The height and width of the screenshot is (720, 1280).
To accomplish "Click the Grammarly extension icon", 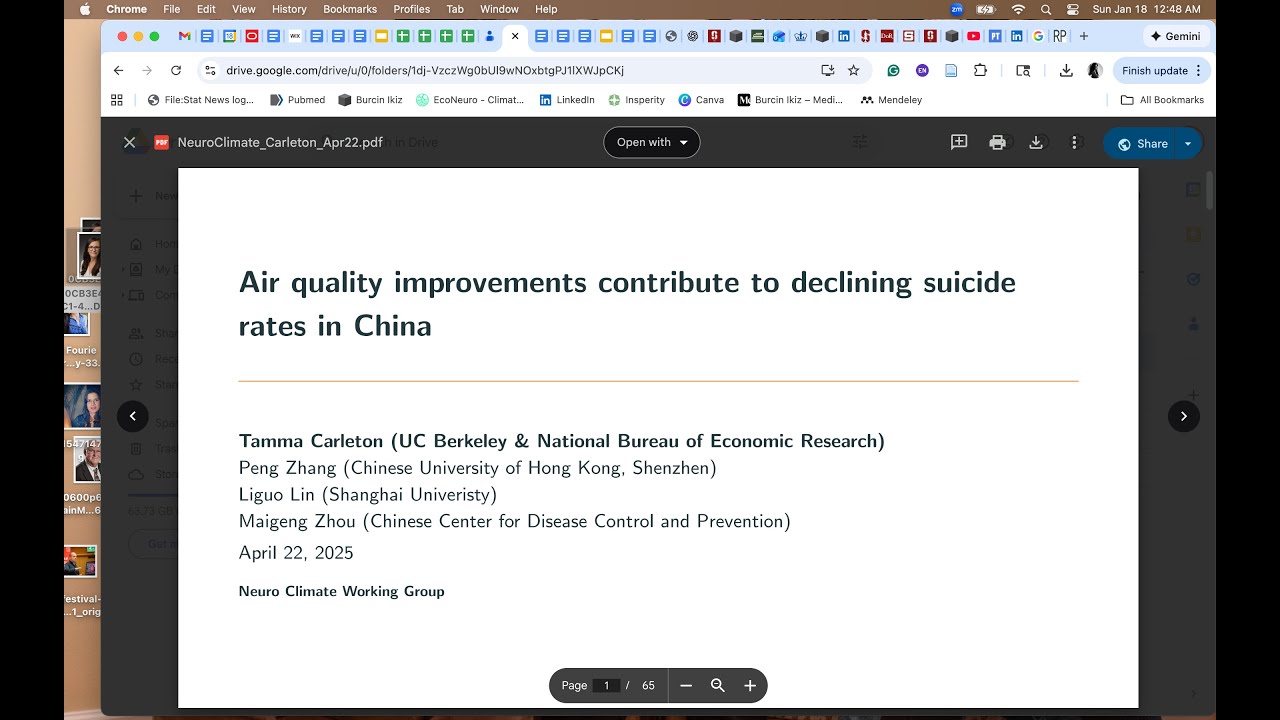I will pyautogui.click(x=894, y=71).
